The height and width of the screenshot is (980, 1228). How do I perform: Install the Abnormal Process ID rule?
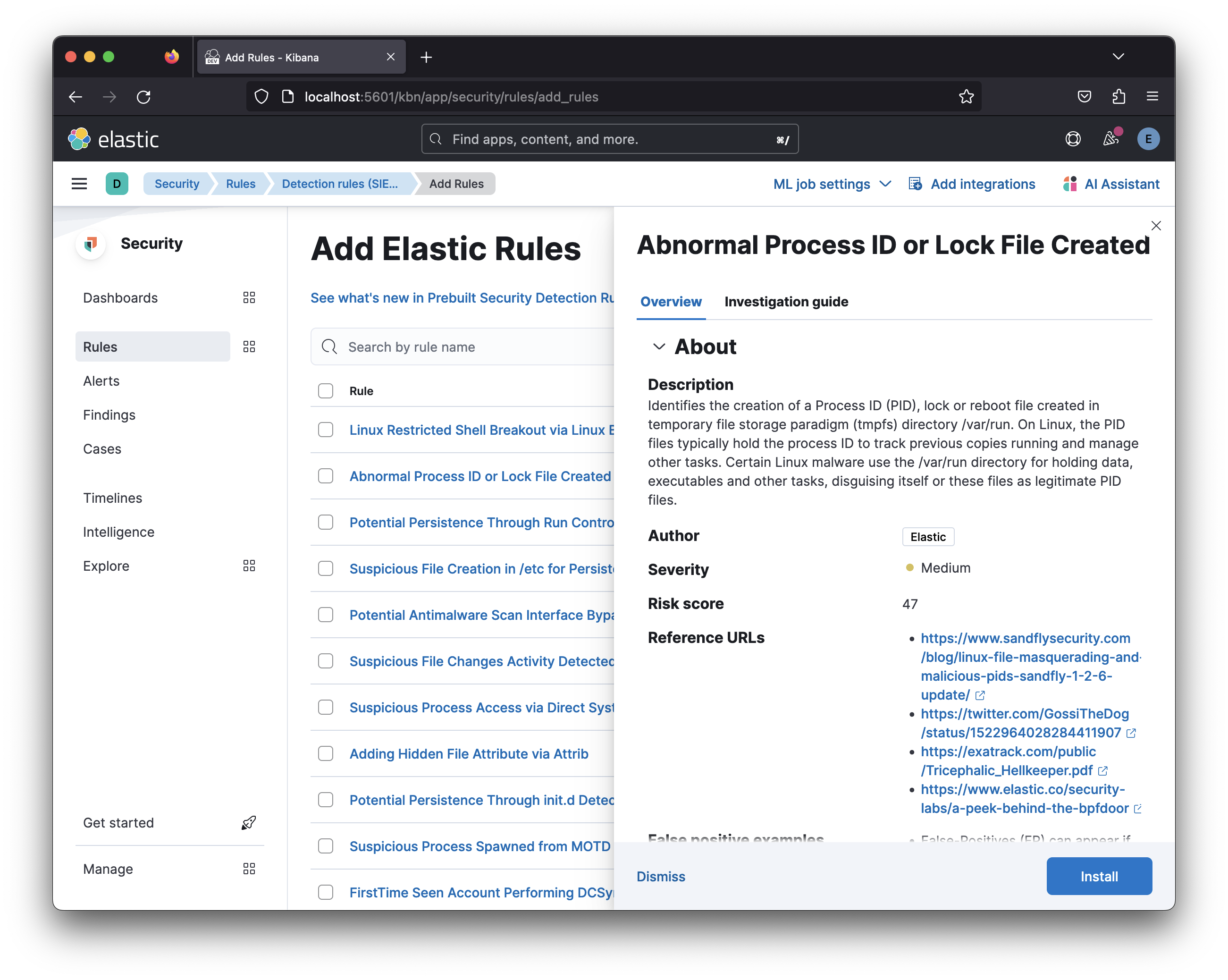[x=1099, y=876]
